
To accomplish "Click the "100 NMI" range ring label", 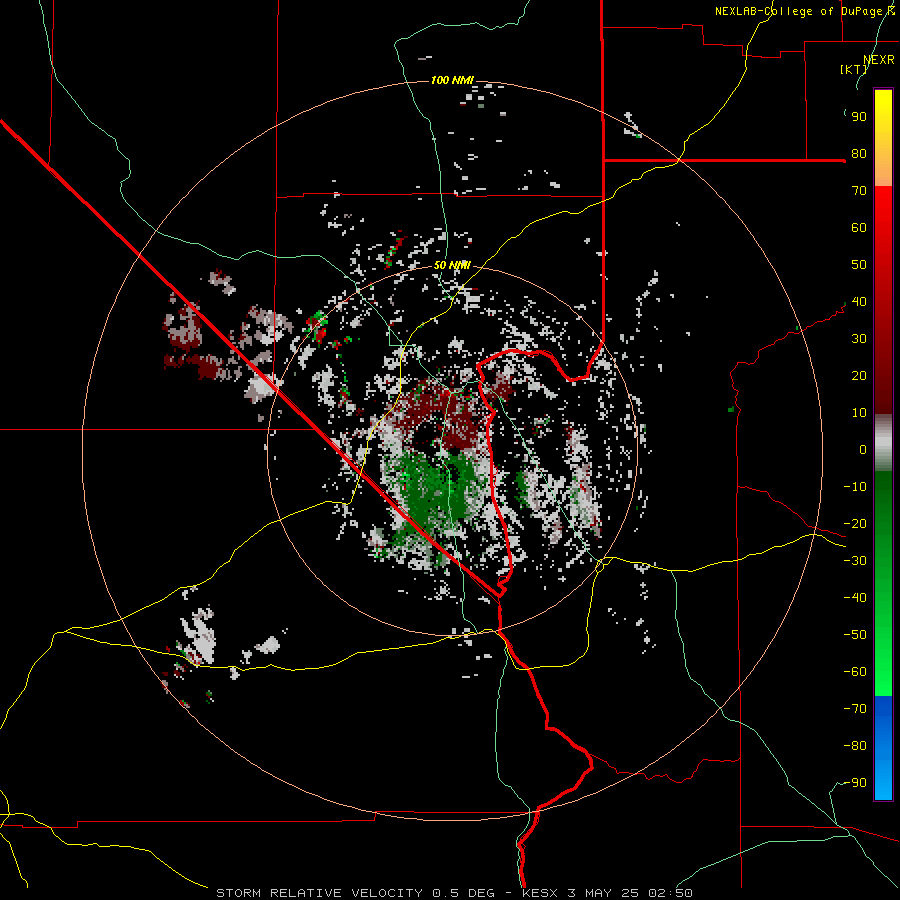I will point(452,80).
